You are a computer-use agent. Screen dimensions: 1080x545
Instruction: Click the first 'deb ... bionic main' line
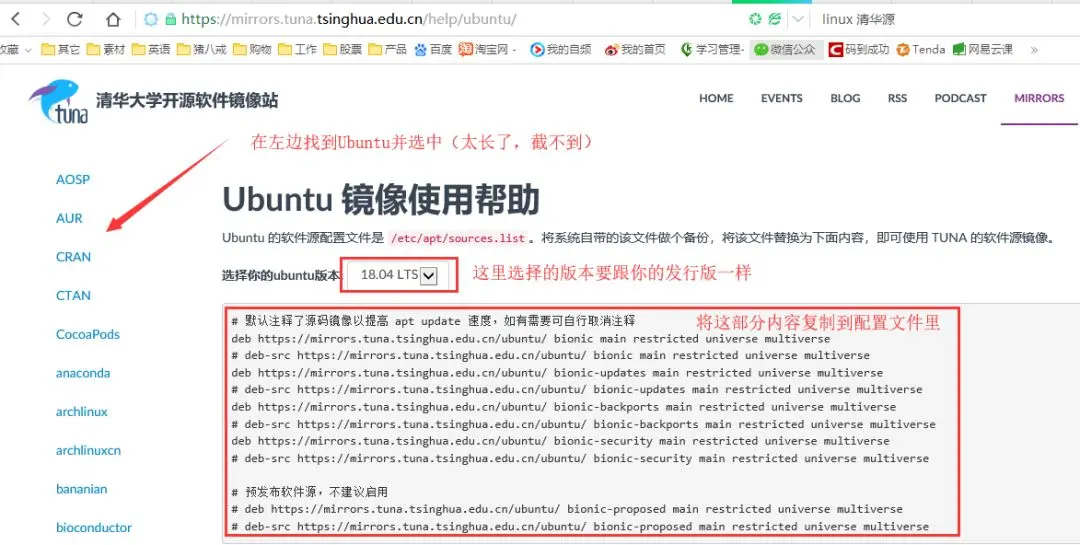[530, 338]
